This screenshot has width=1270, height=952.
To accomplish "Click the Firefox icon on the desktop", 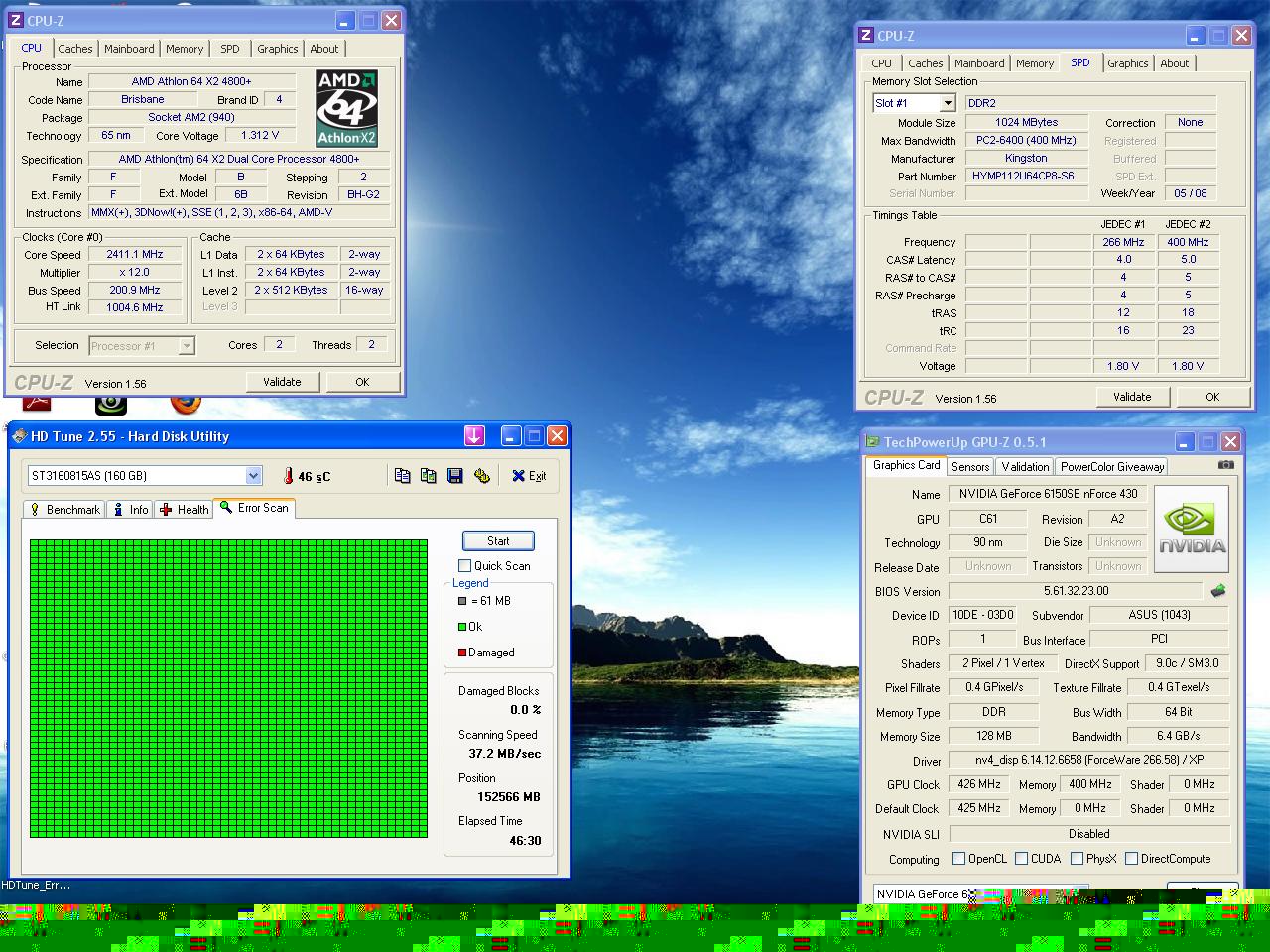I will pos(186,403).
